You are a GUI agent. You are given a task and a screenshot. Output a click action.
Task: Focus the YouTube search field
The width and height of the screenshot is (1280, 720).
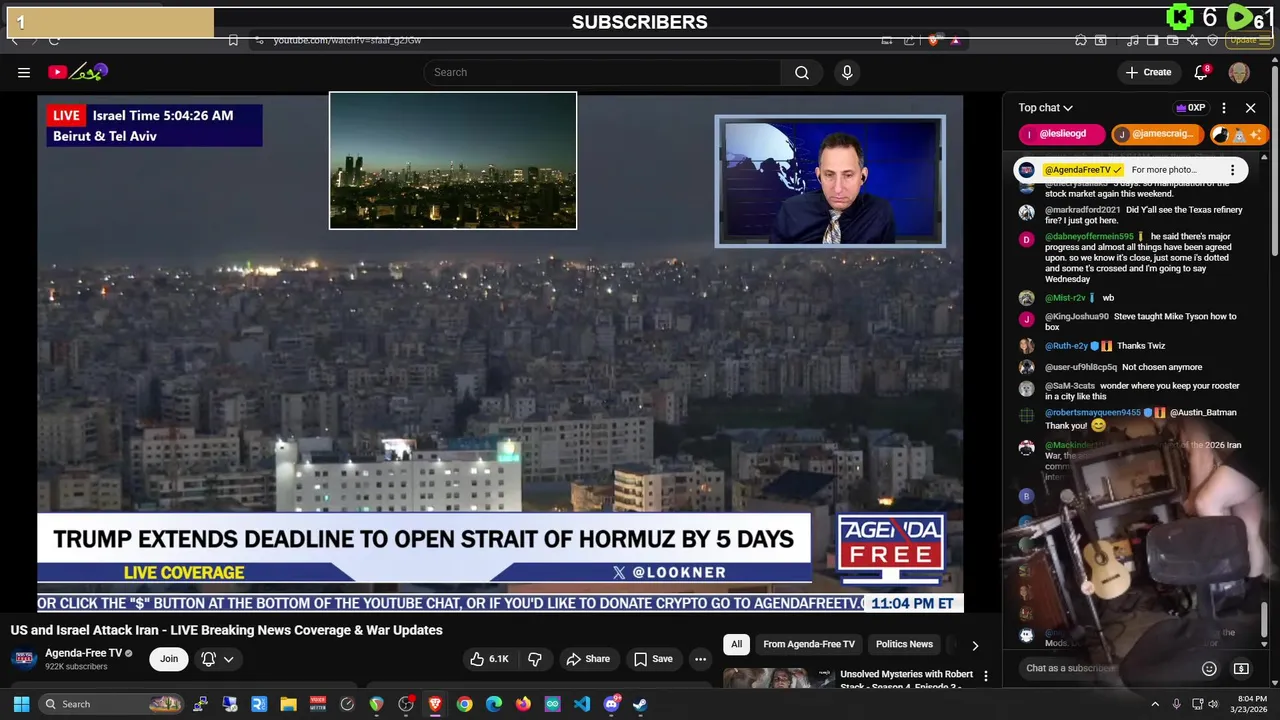point(603,72)
